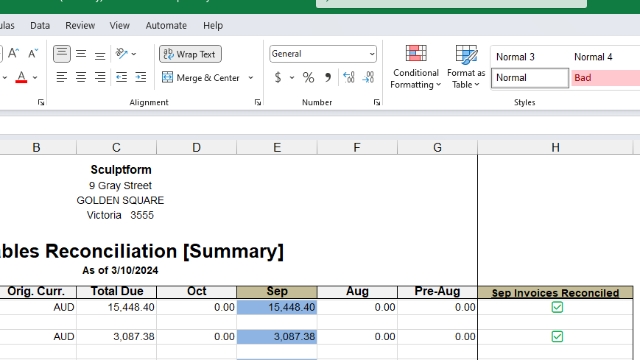Open the Font settings dialog launcher
Screen dimensions: 640x360
pyautogui.click(x=41, y=102)
